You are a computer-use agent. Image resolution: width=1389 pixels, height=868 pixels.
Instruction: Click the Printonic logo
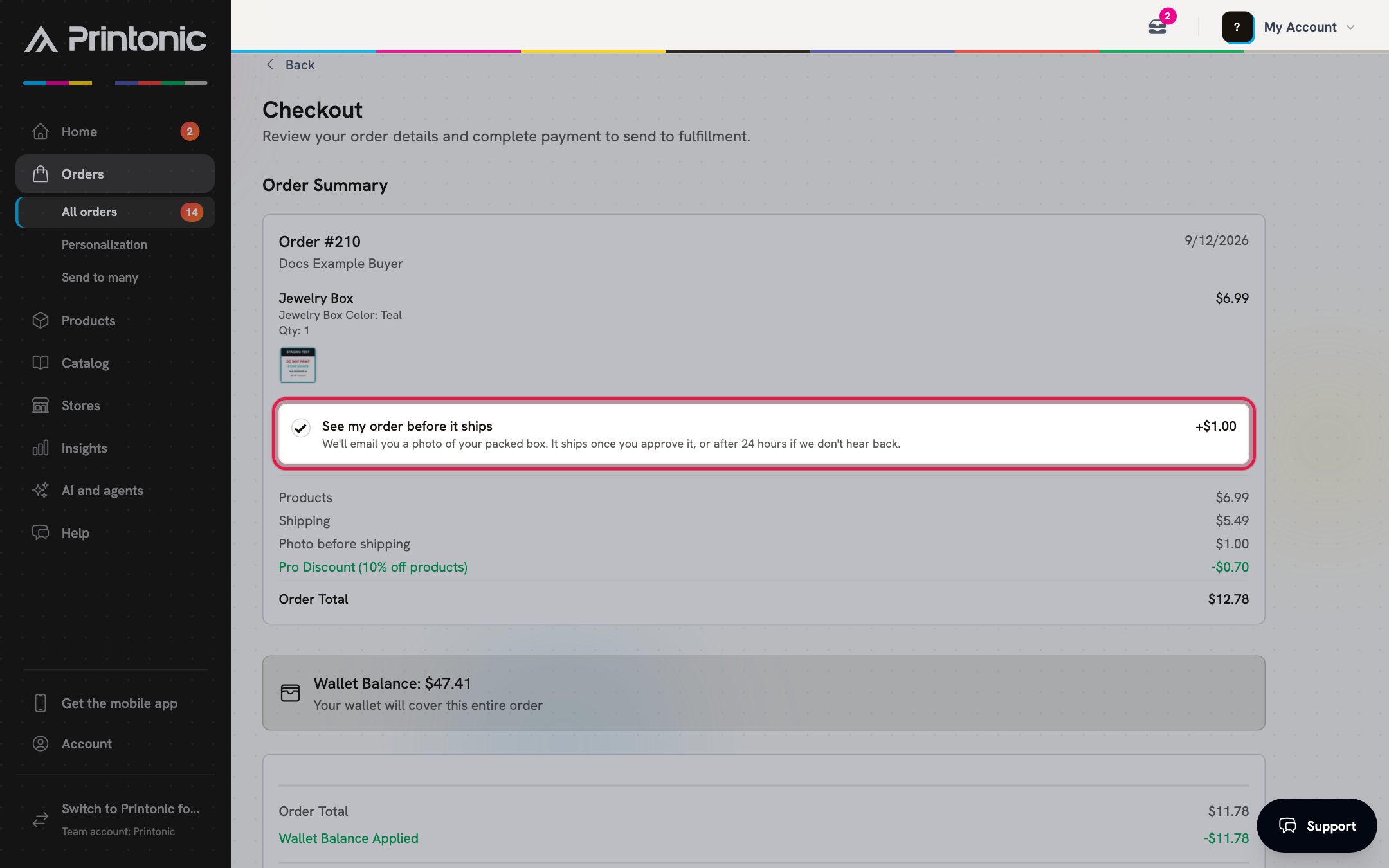point(115,39)
